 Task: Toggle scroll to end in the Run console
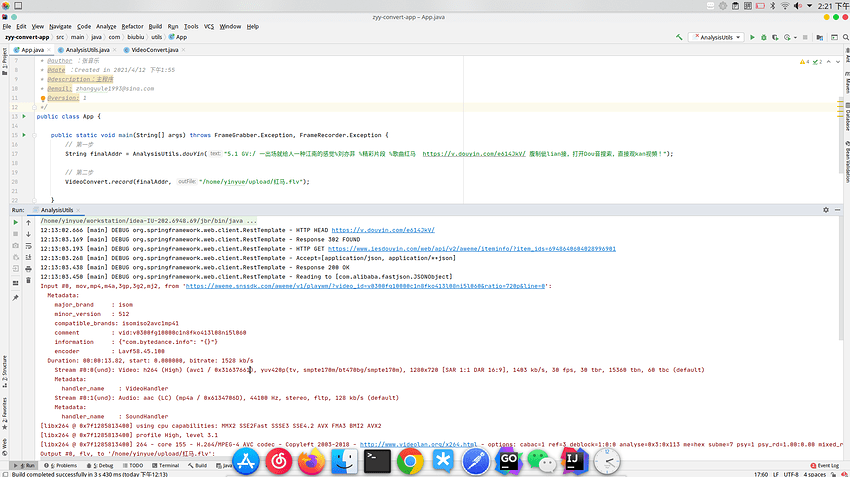[28, 257]
